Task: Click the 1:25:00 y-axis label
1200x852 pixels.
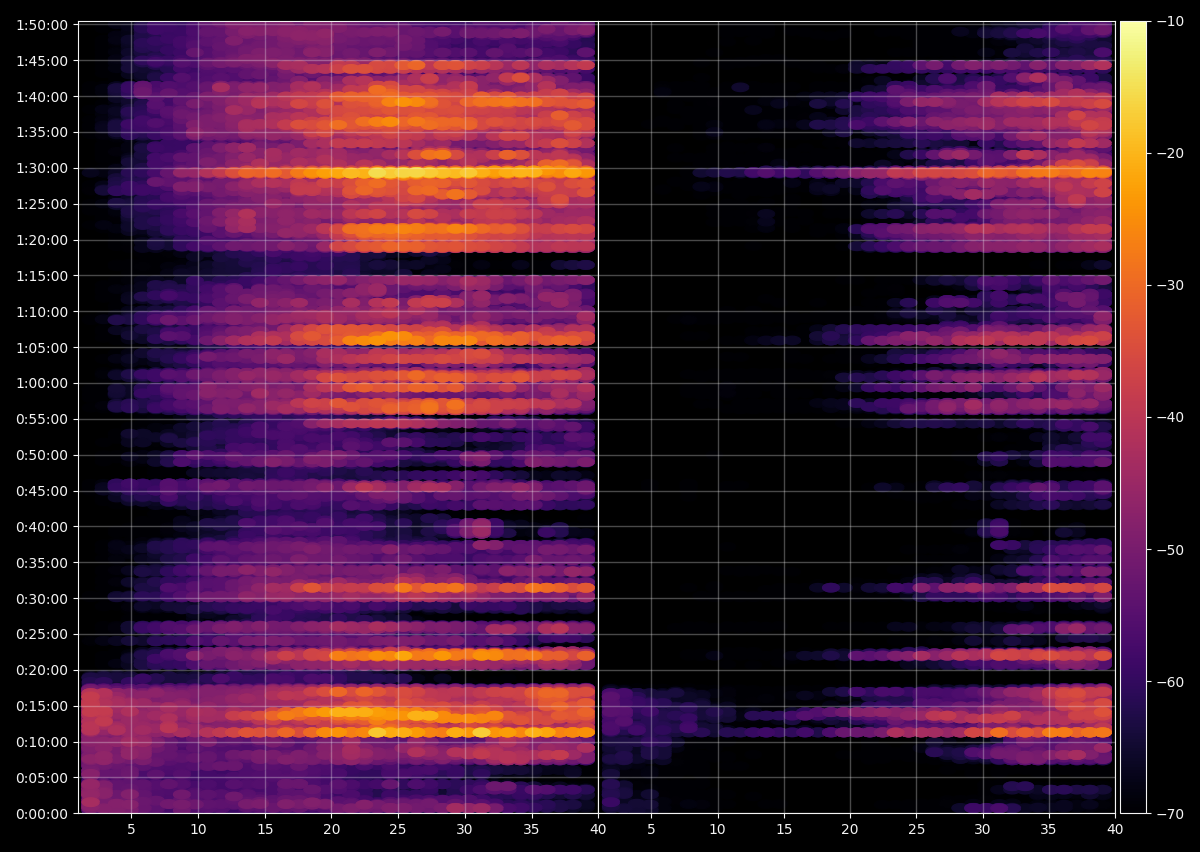Action: [x=43, y=203]
